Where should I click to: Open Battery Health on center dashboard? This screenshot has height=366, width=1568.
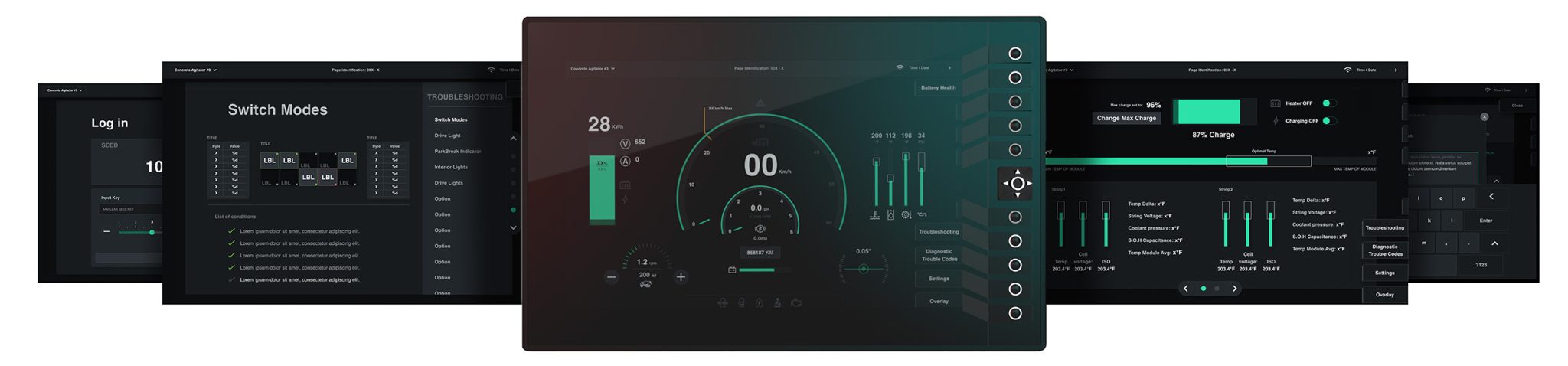[x=938, y=88]
